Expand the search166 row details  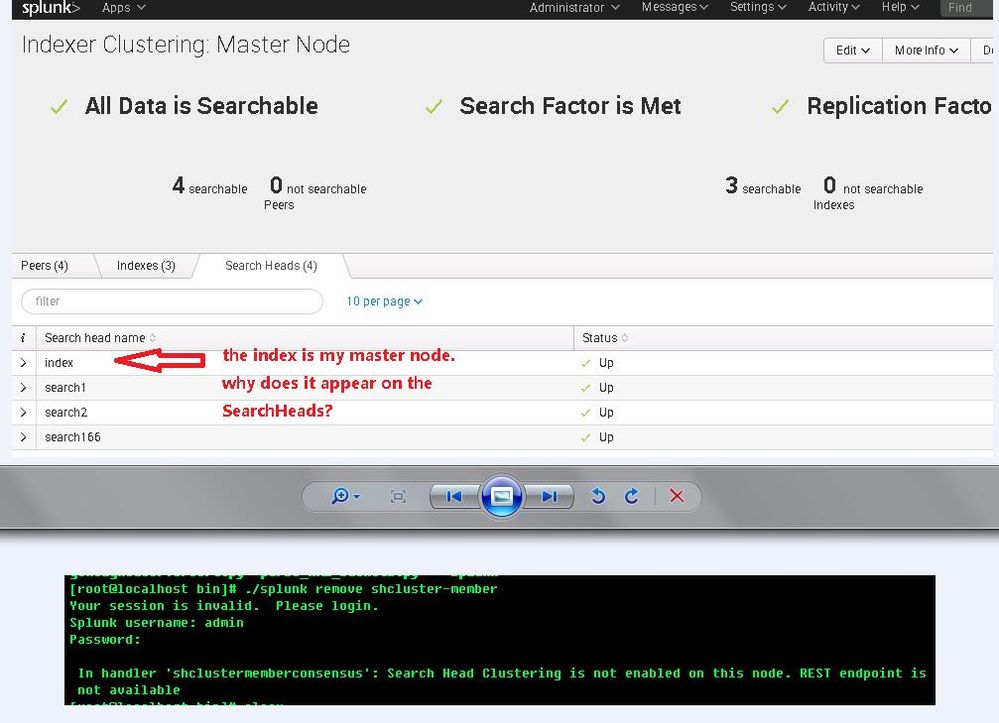(24, 438)
